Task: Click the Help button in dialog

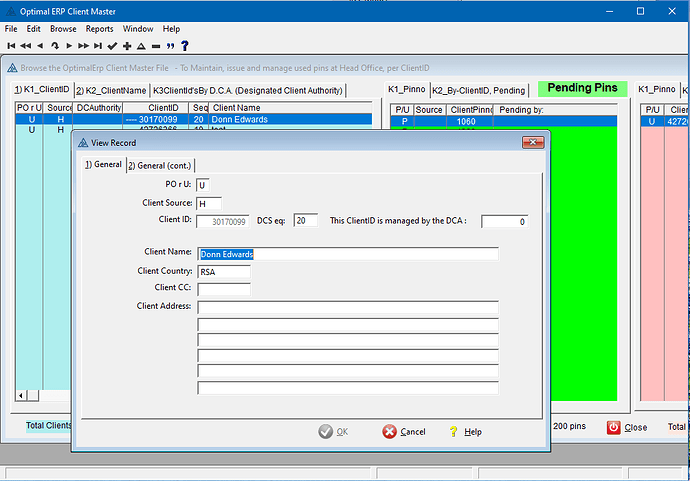Action: click(x=465, y=432)
